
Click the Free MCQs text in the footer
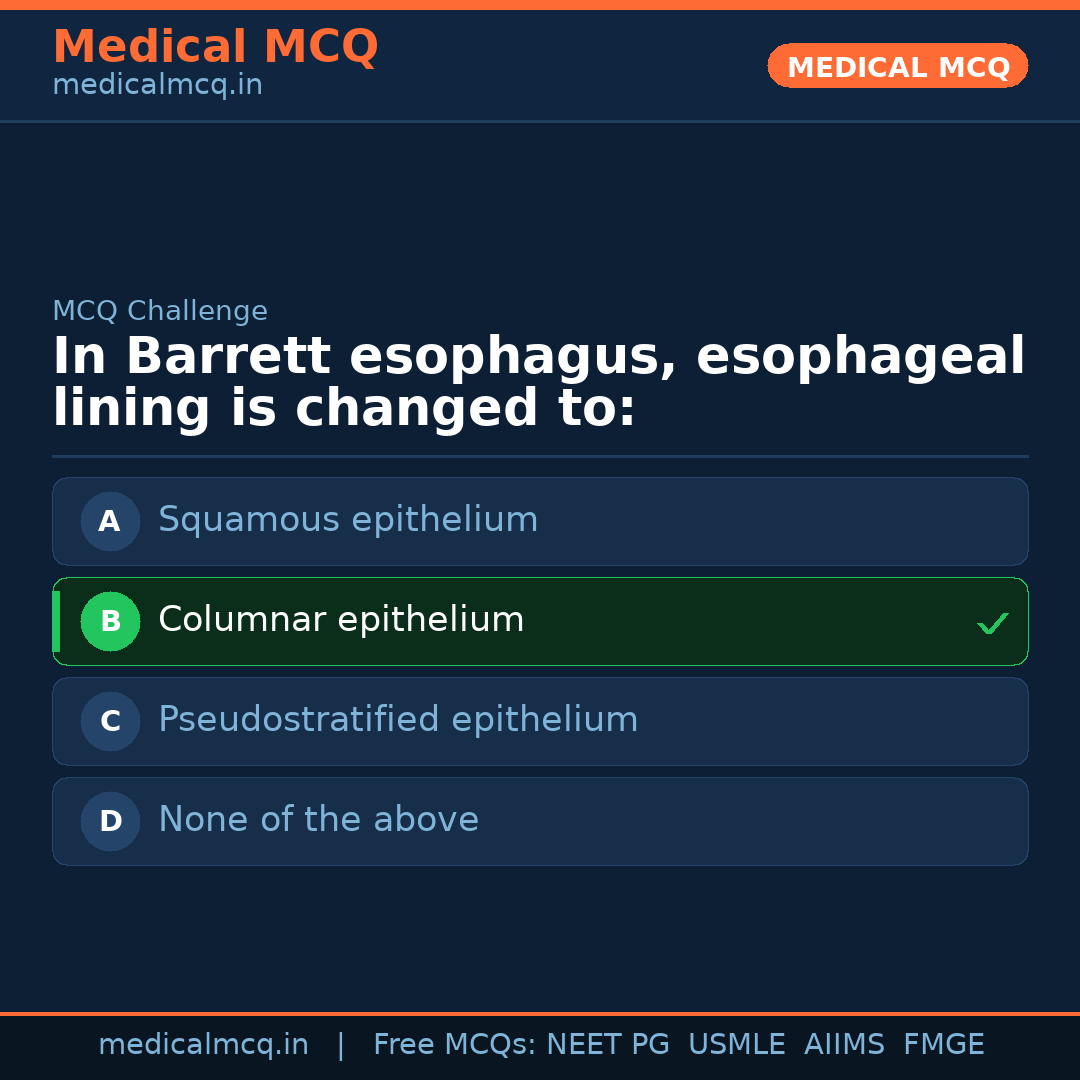(454, 1045)
